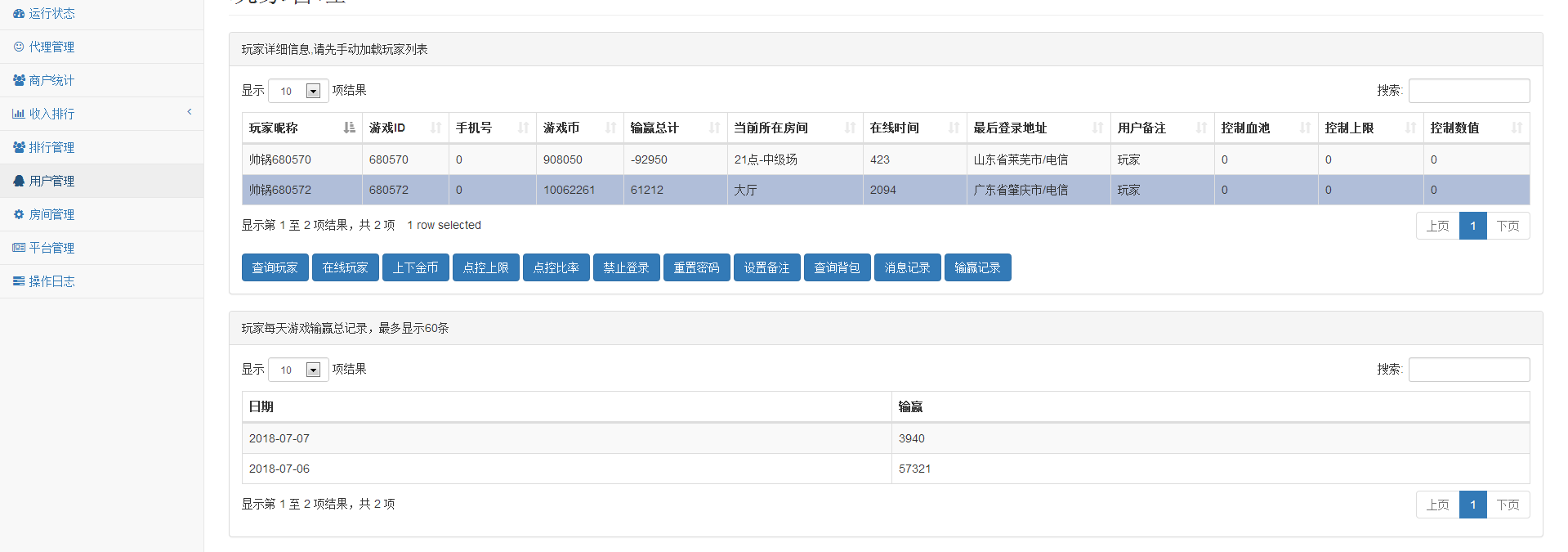Click the 商户统计 users icon
The height and width of the screenshot is (552, 1568).
tap(19, 81)
